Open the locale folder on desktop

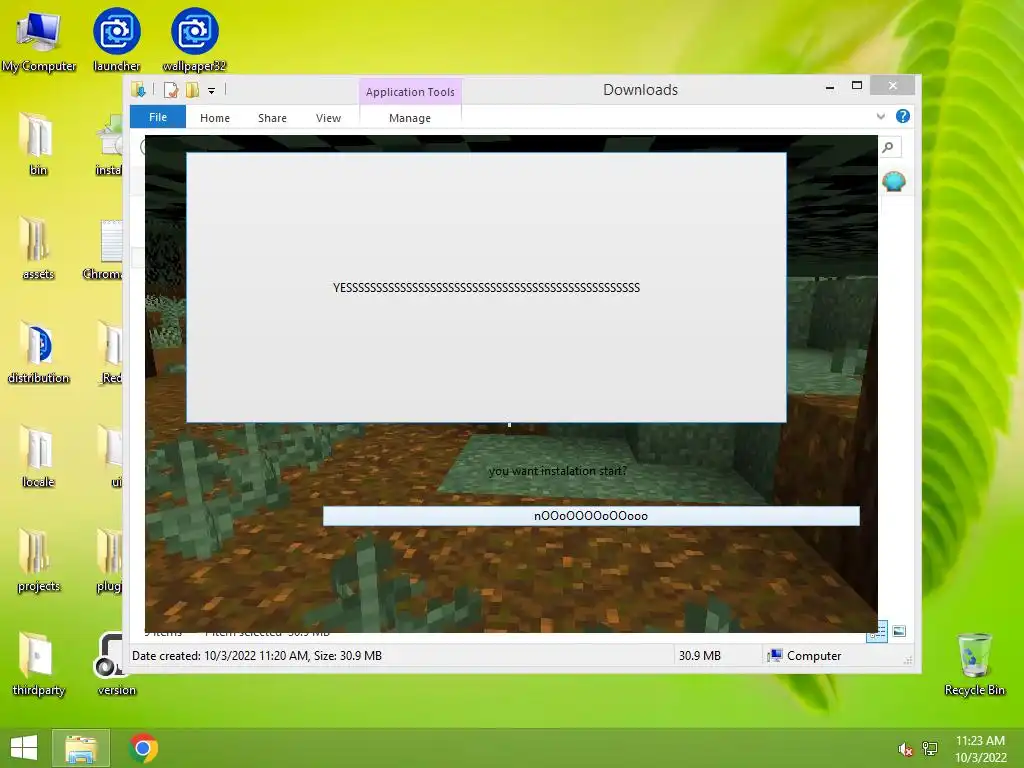click(38, 456)
